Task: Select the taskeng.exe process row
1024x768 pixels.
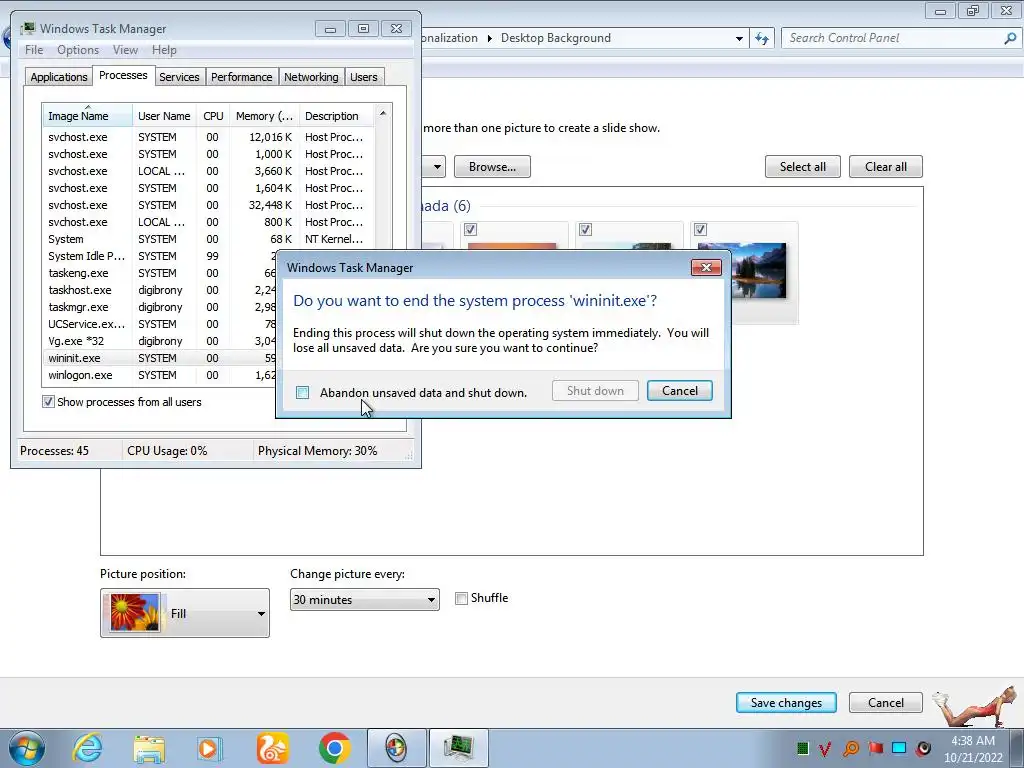Action: pyautogui.click(x=159, y=273)
